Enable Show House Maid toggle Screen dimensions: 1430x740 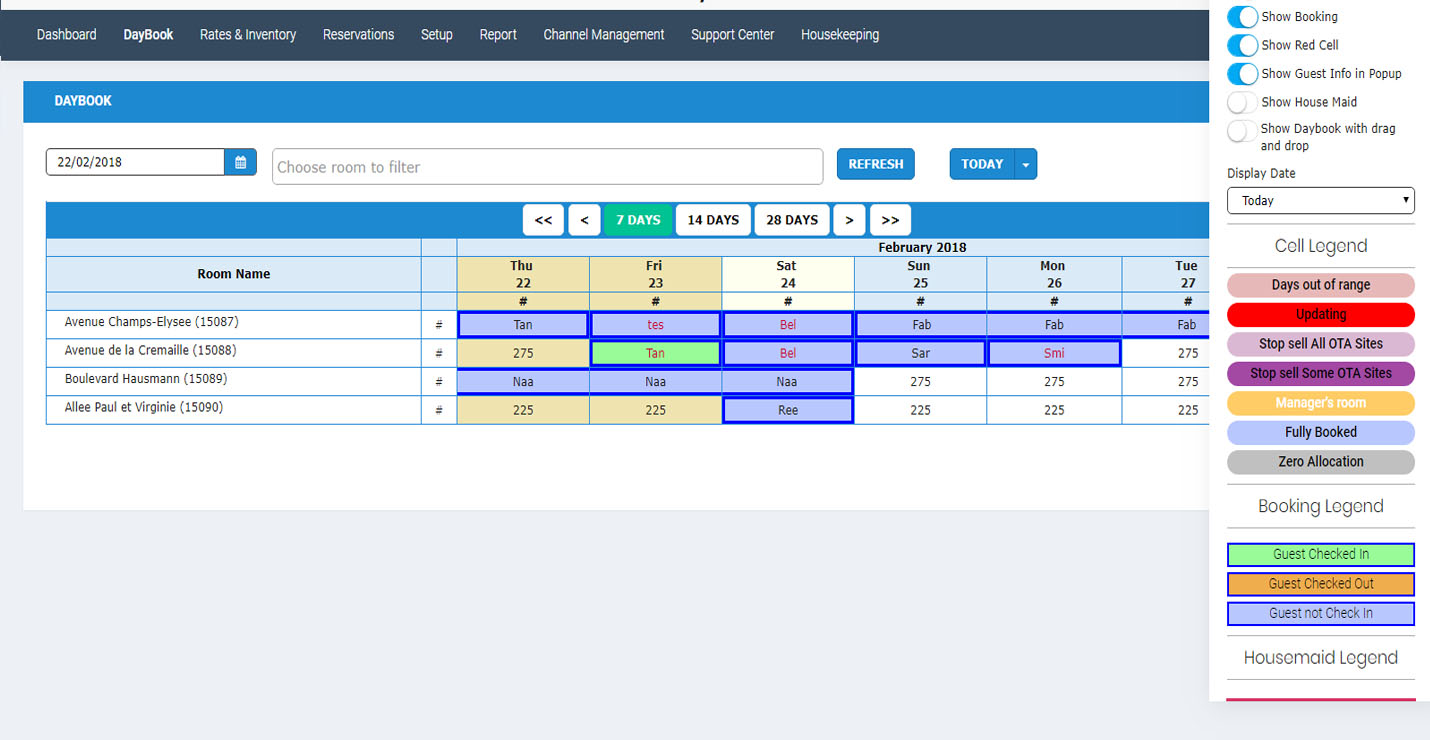click(x=1242, y=102)
